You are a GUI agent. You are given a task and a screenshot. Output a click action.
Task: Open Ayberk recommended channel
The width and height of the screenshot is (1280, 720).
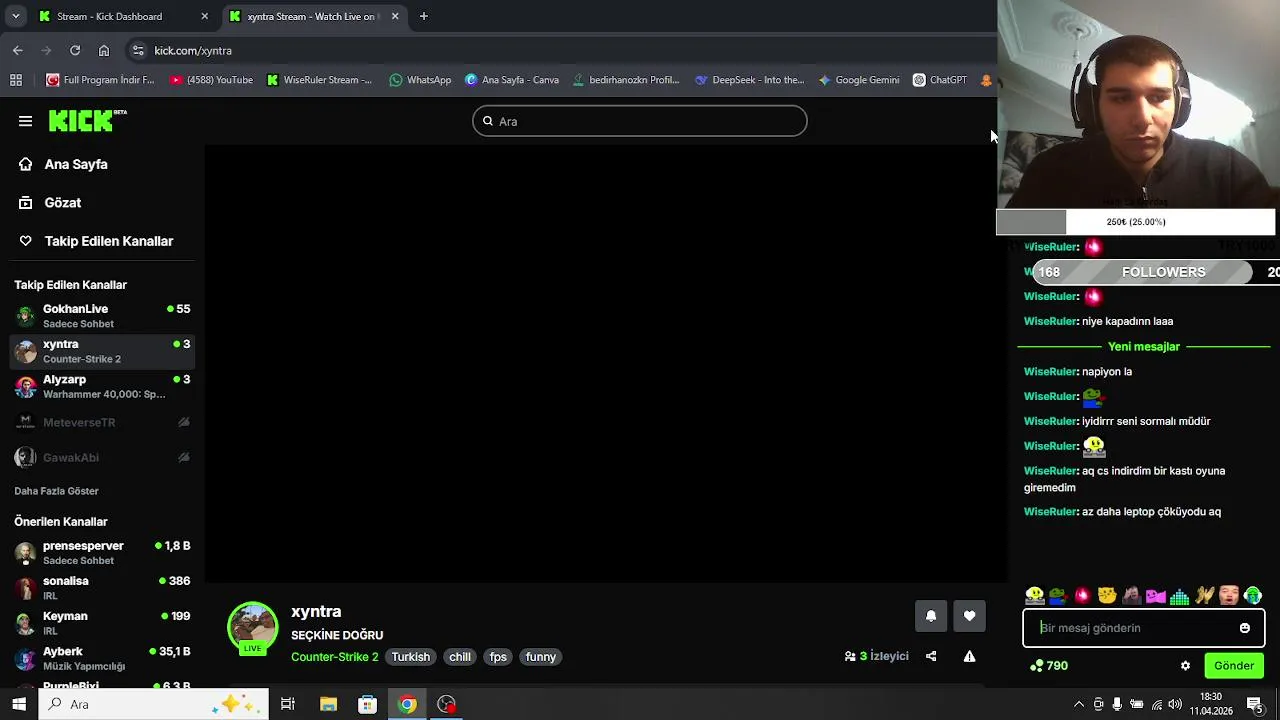(x=101, y=658)
